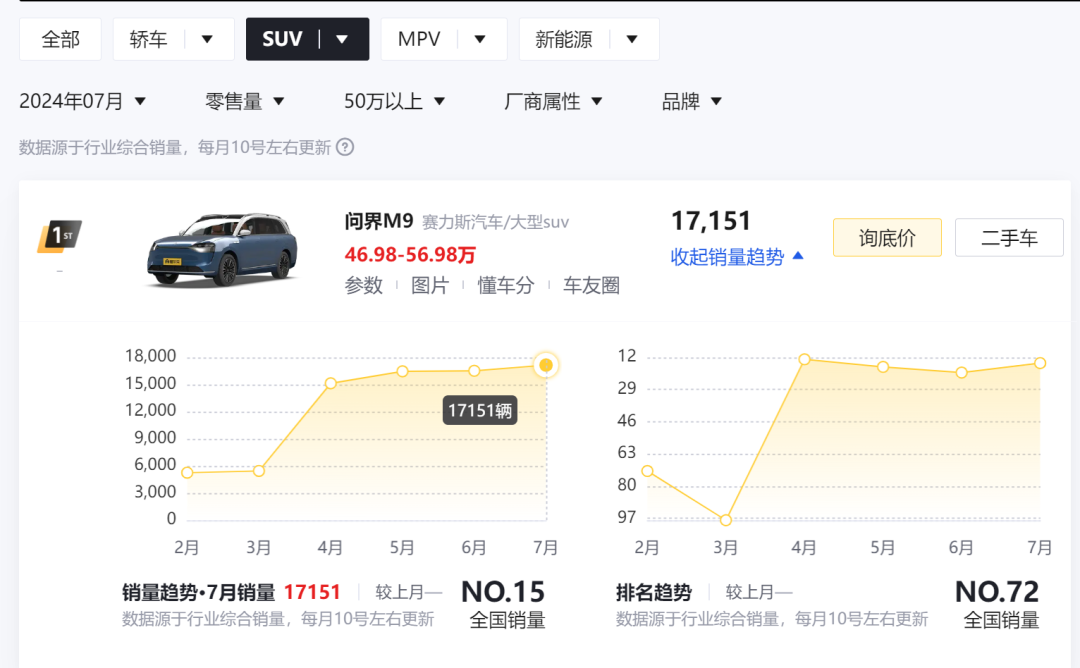This screenshot has height=668, width=1080.
Task: Click the blue collapse arrow next to 收起销量趋势
Action: (x=797, y=256)
